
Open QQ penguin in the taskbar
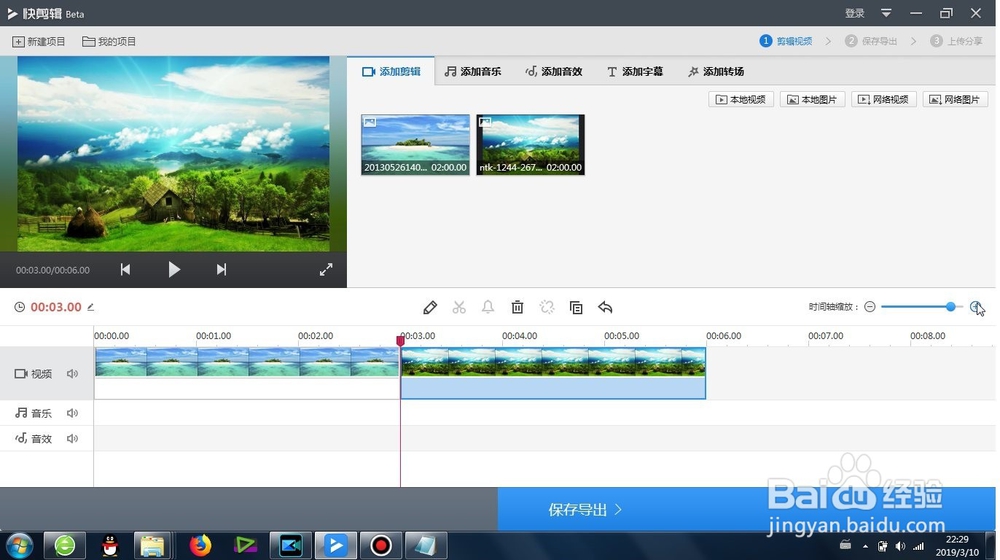(x=110, y=546)
